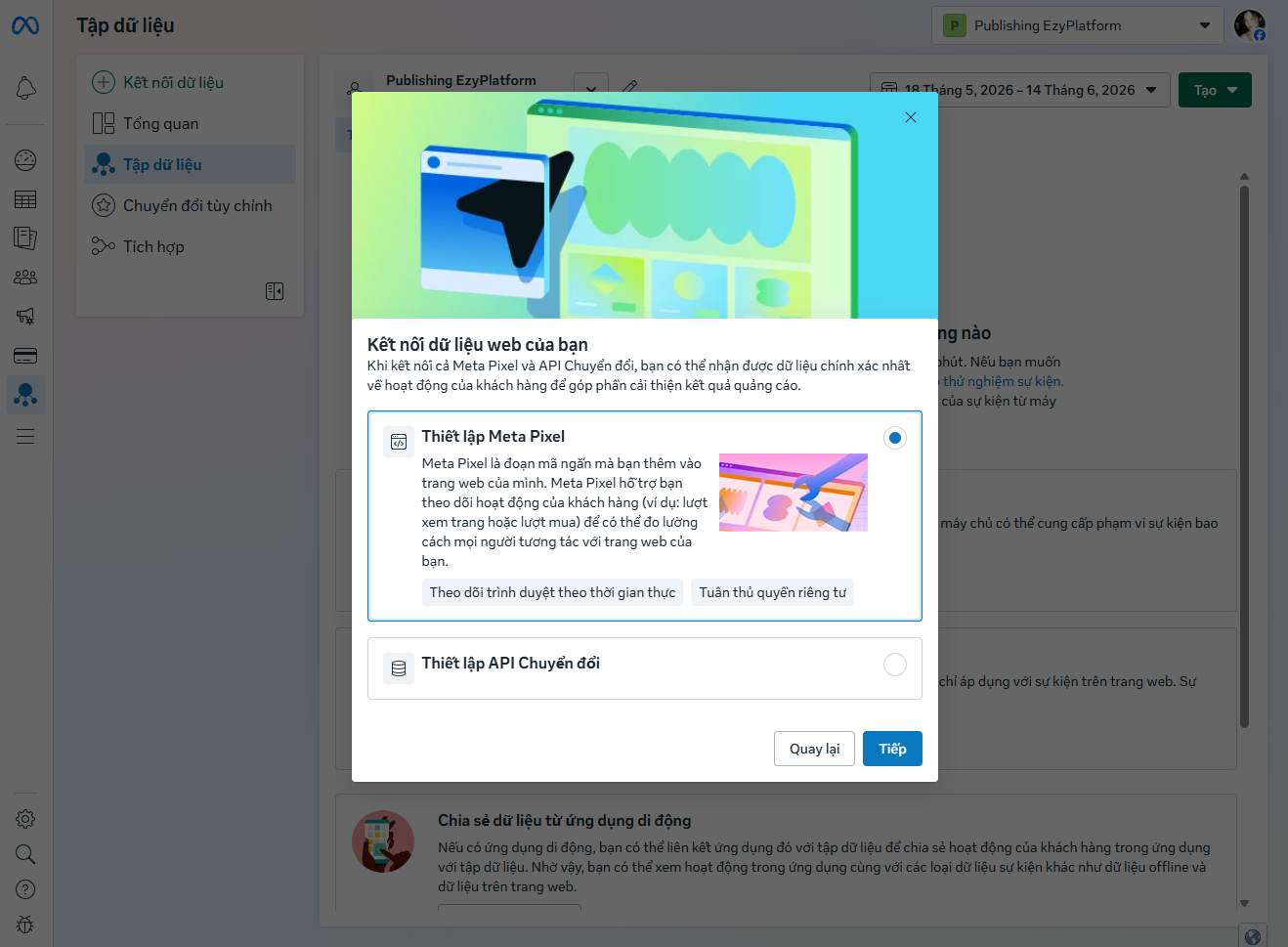This screenshot has height=947, width=1288.
Task: Click the 'Tập dữ liệu' page title
Action: pos(126,25)
